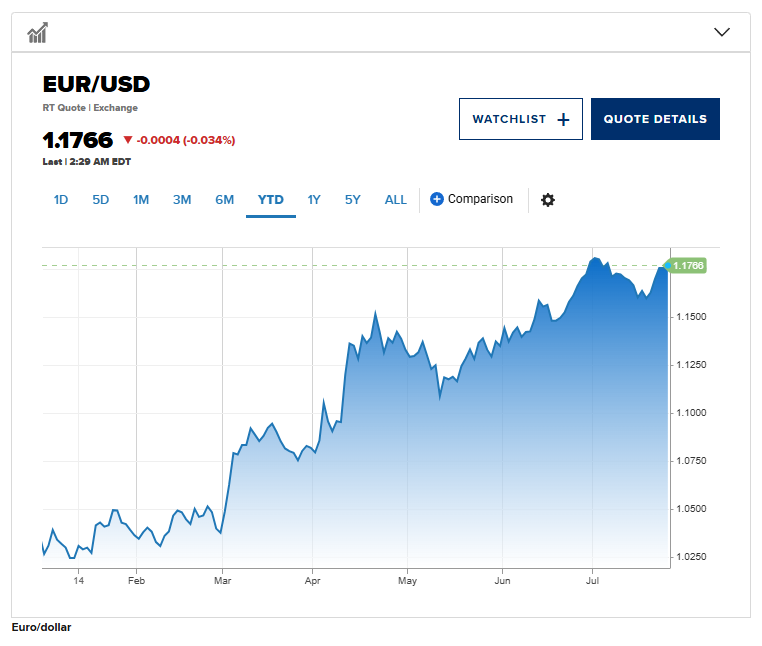The width and height of the screenshot is (762, 646).
Task: Click the red down-arrow change indicator
Action: [x=128, y=140]
